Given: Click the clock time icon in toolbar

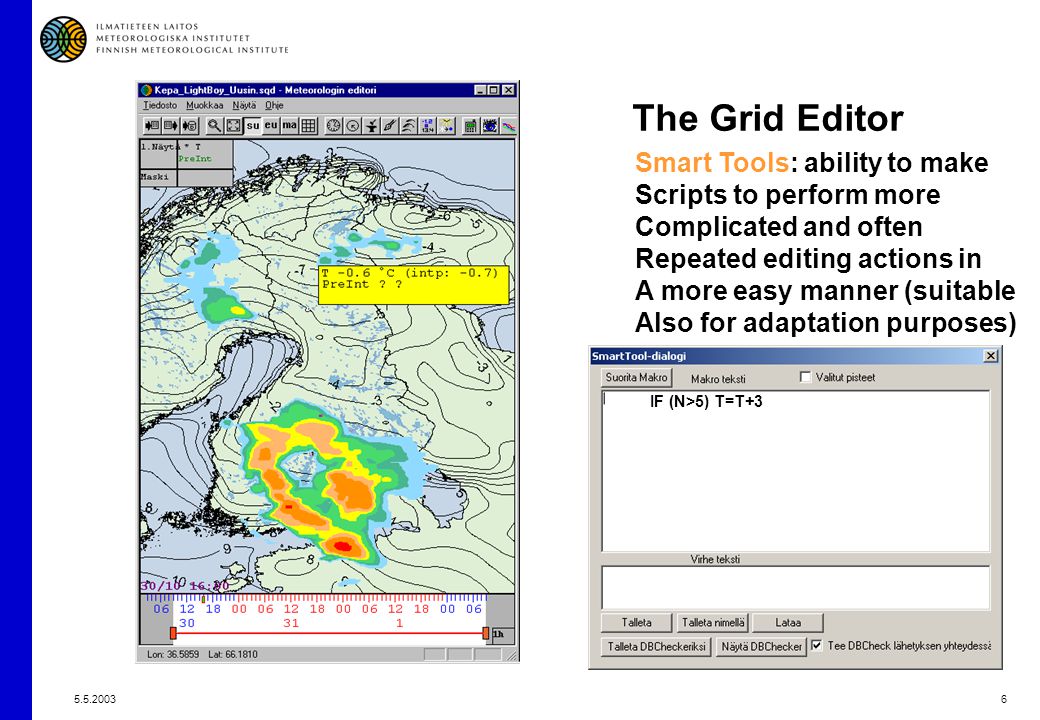Looking at the screenshot, I should pos(334,125).
